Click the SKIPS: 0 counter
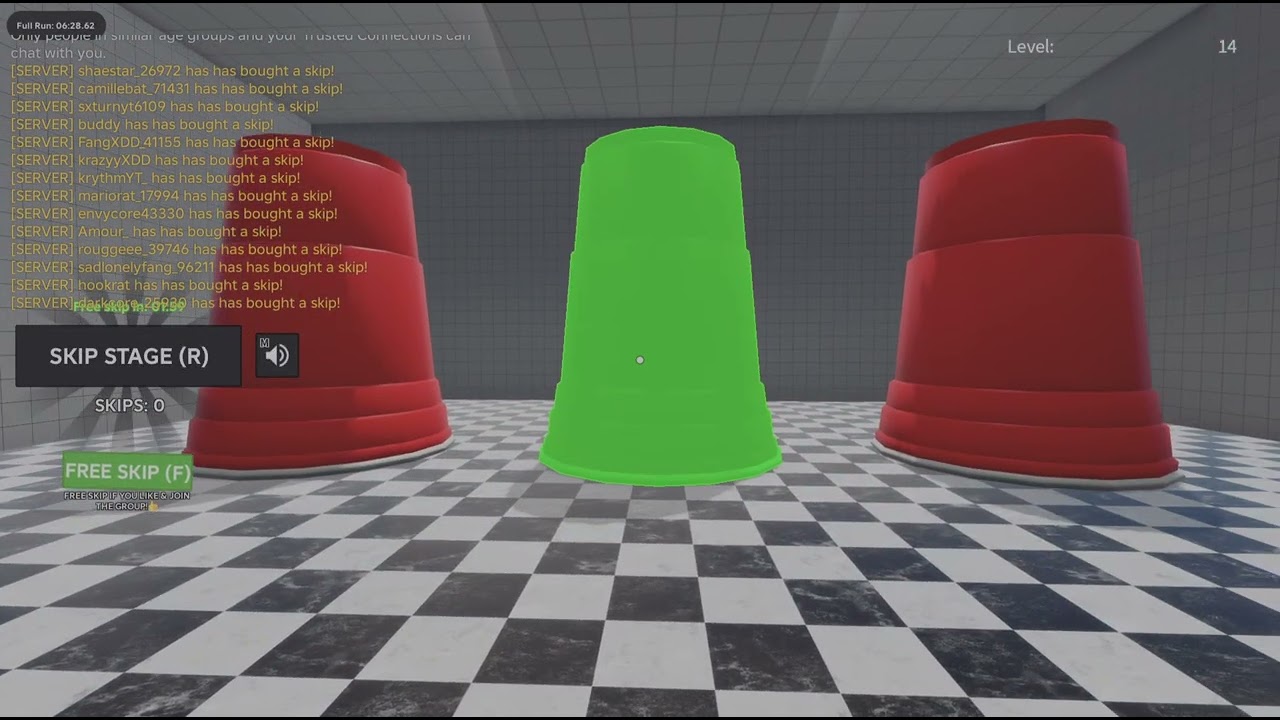This screenshot has height=720, width=1280. [129, 405]
